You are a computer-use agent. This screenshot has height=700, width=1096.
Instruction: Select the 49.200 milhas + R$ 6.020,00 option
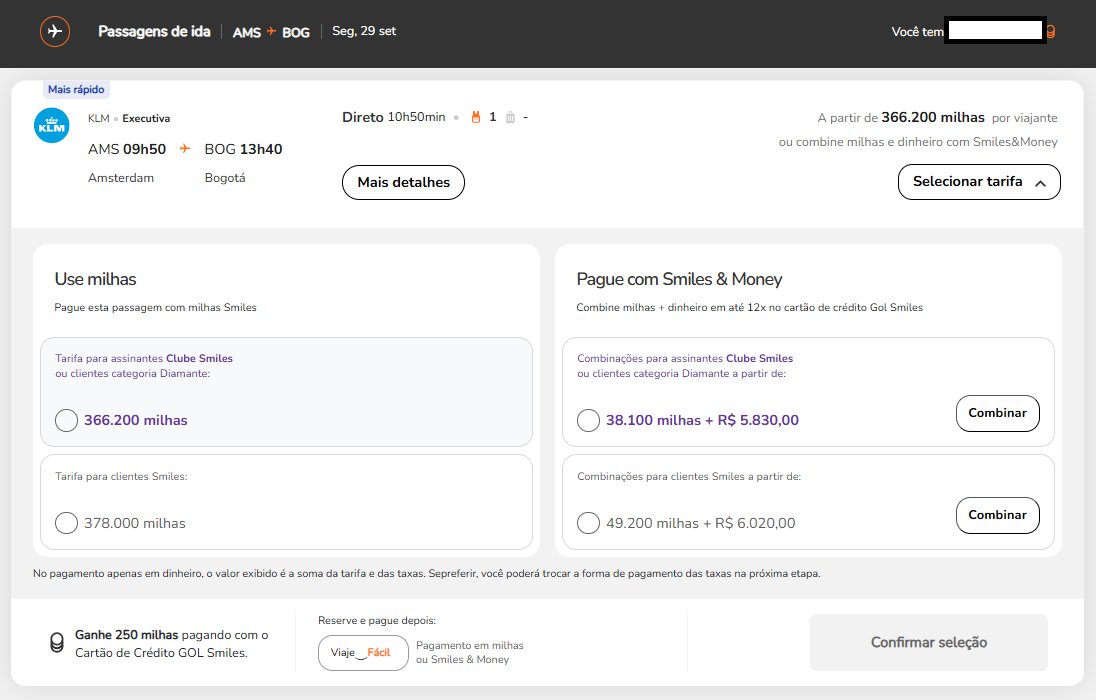click(x=589, y=523)
